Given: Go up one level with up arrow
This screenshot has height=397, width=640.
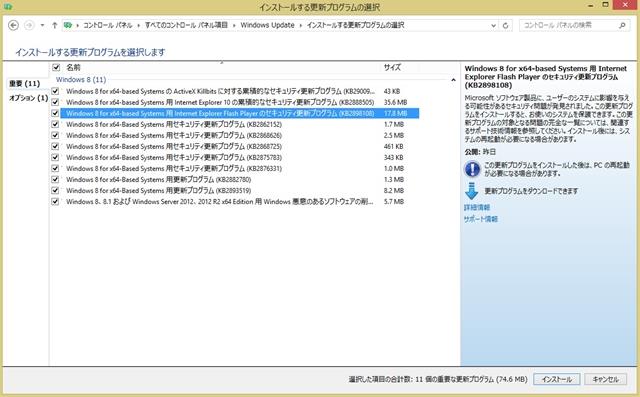Looking at the screenshot, I should click(x=54, y=25).
